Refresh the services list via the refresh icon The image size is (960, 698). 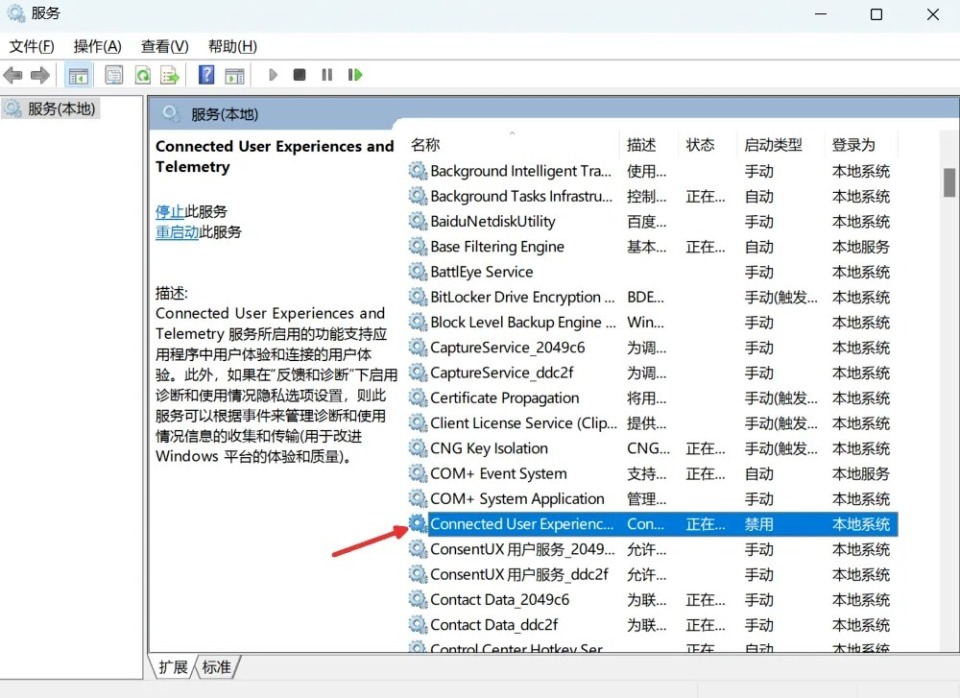click(x=141, y=74)
